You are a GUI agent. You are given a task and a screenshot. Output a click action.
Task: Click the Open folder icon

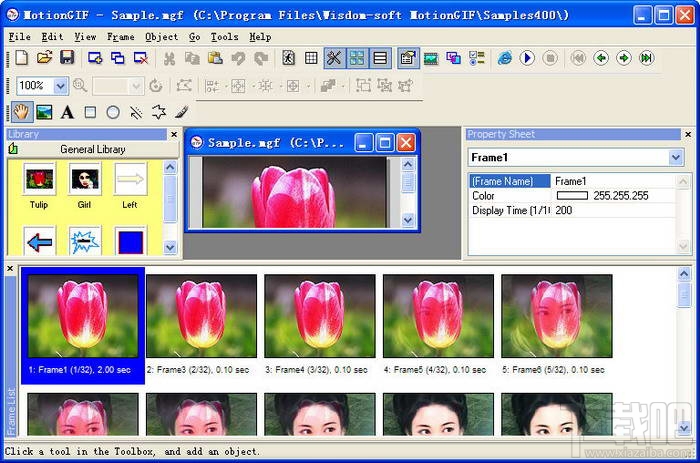45,58
